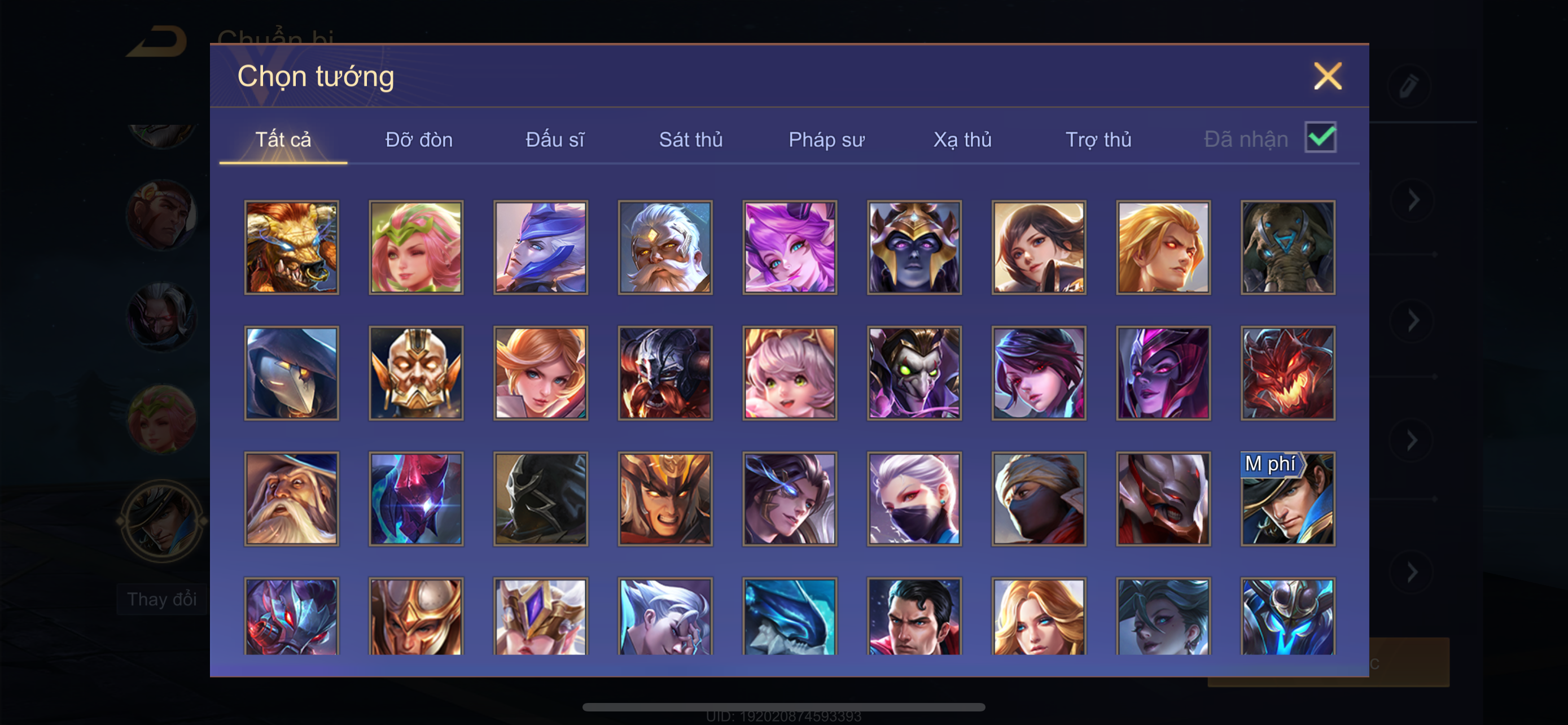Choose the hooded plague-mask hero
Image resolution: width=1568 pixels, height=725 pixels.
coord(292,373)
